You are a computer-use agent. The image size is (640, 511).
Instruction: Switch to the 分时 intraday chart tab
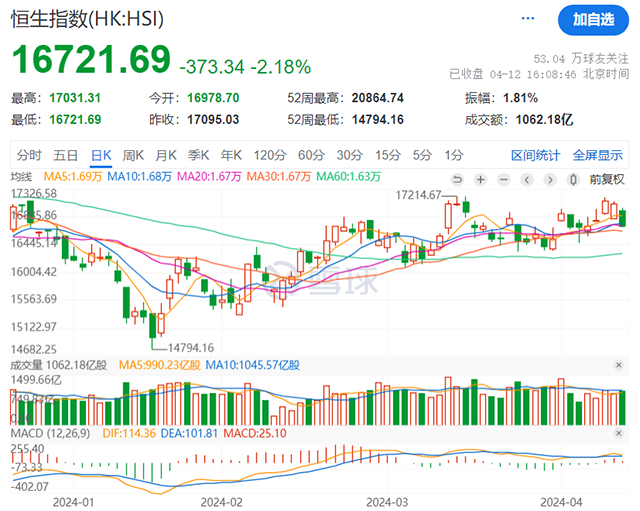[29, 155]
